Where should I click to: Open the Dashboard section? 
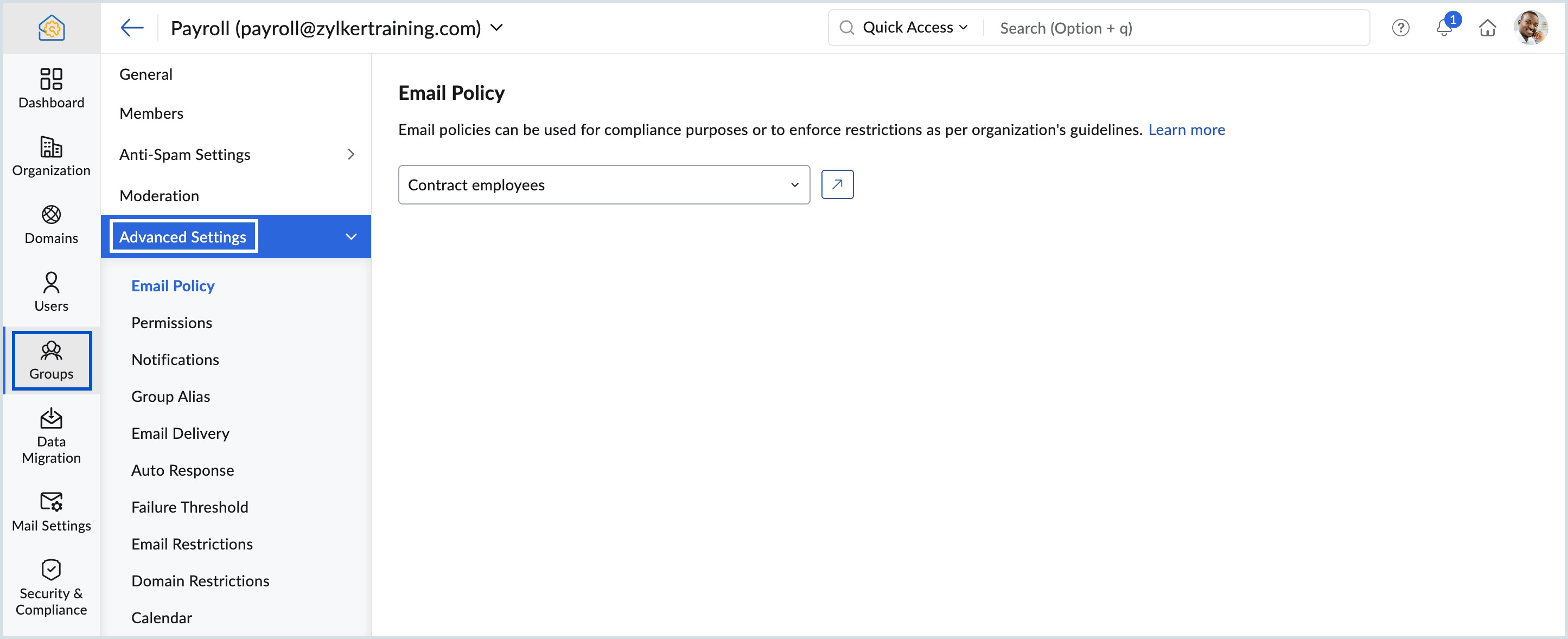pos(51,88)
